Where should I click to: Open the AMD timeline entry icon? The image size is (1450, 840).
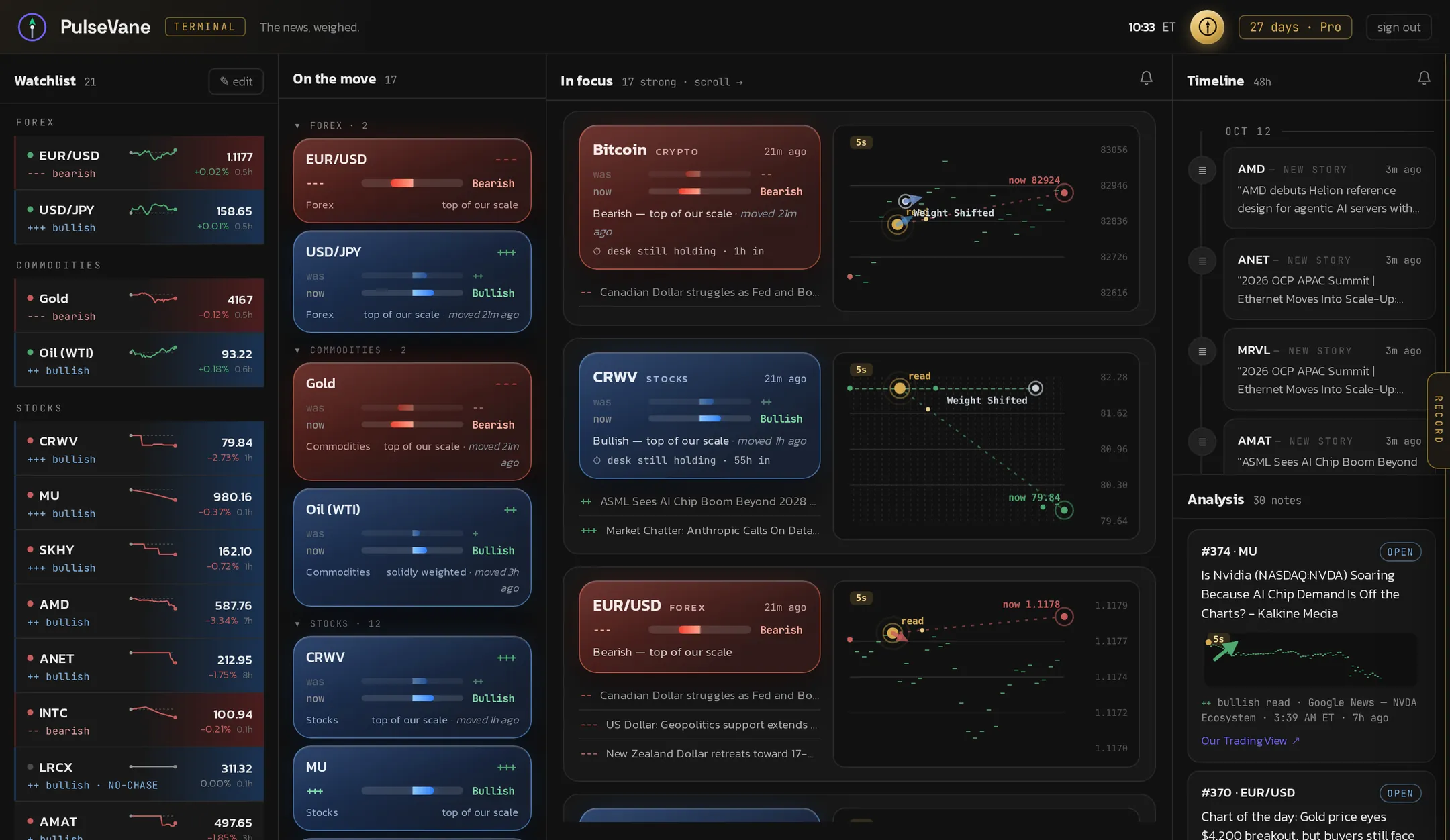pyautogui.click(x=1202, y=170)
